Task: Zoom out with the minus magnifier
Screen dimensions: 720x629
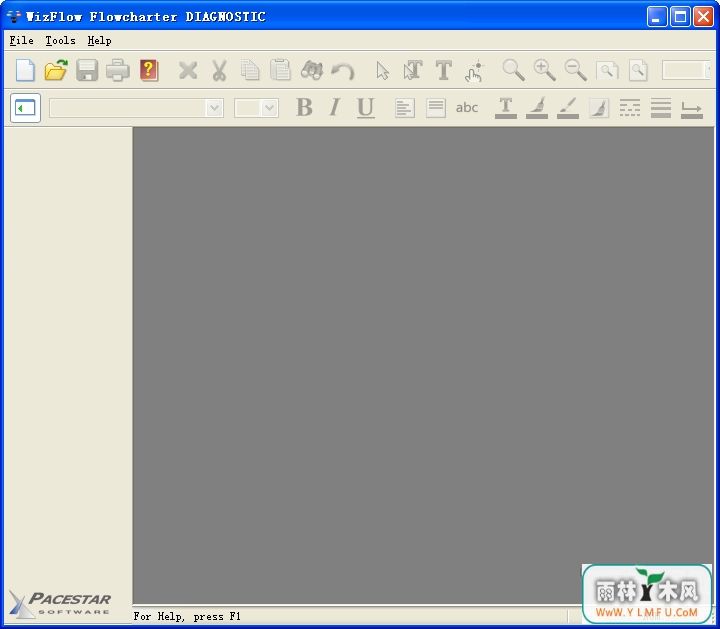Action: click(x=575, y=71)
